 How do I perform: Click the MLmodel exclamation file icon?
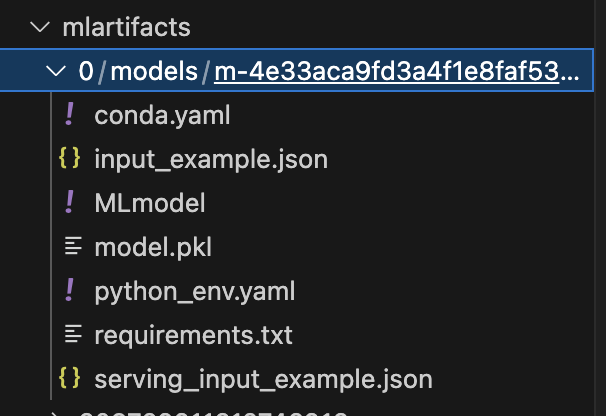(69, 203)
